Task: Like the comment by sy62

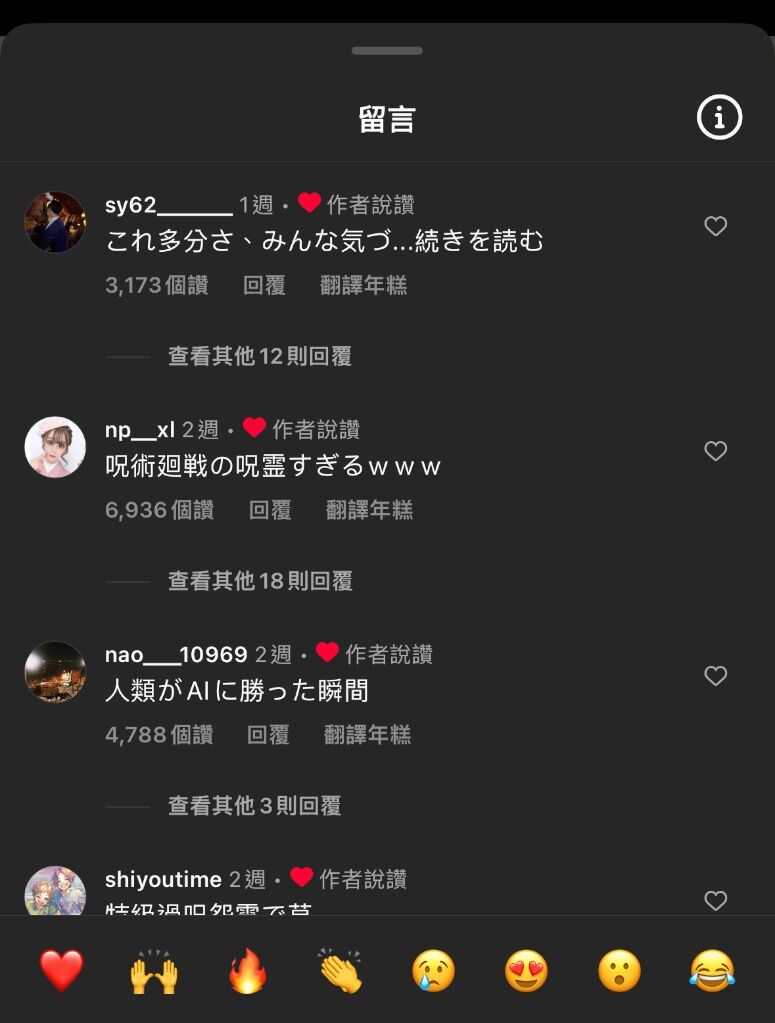Action: (x=716, y=226)
